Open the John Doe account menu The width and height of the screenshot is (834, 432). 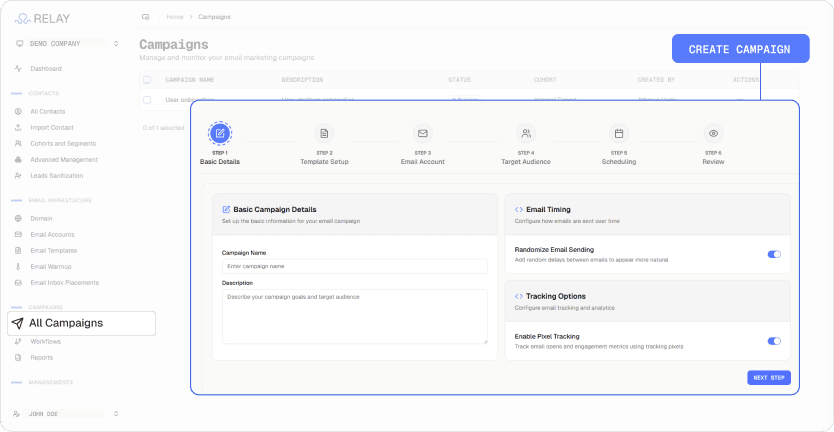67,413
